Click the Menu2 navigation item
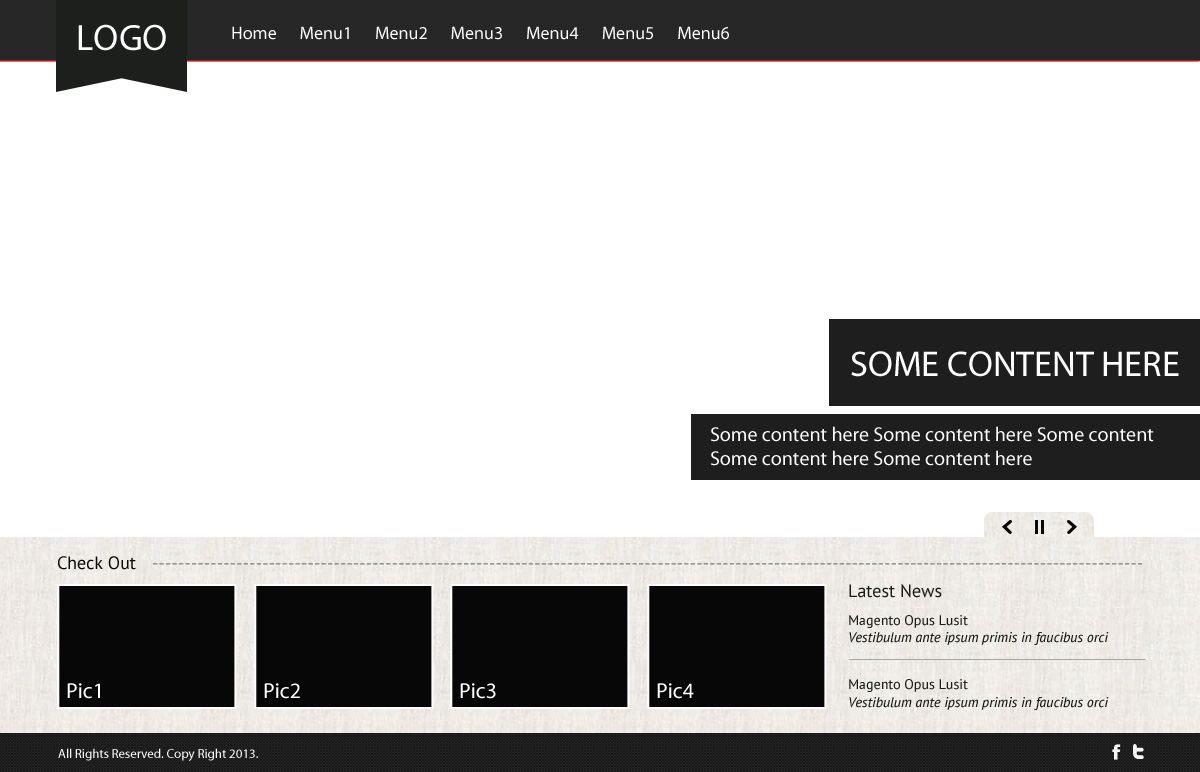Screen dimensions: 1200x772 pos(401,33)
